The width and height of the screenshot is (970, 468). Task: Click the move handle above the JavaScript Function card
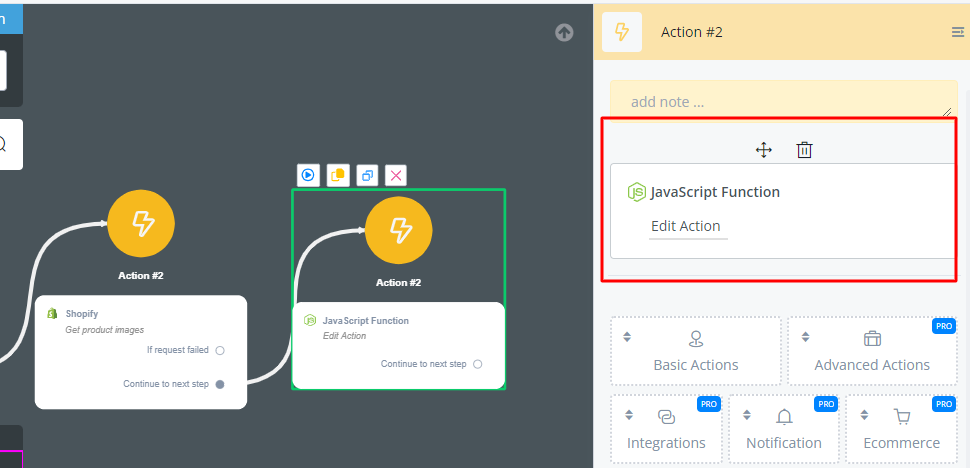pyautogui.click(x=763, y=150)
